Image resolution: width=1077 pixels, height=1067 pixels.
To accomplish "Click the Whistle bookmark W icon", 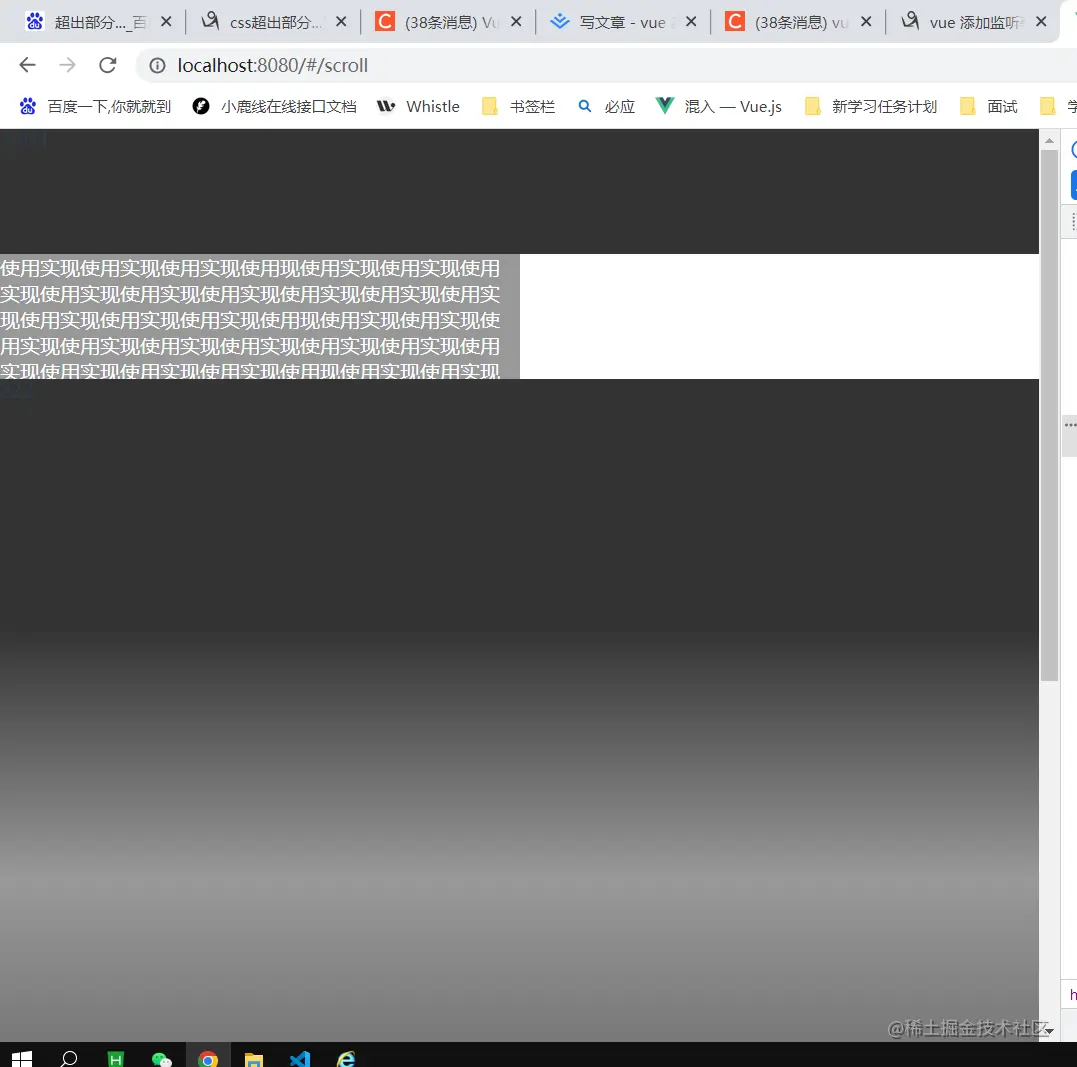I will pos(386,106).
